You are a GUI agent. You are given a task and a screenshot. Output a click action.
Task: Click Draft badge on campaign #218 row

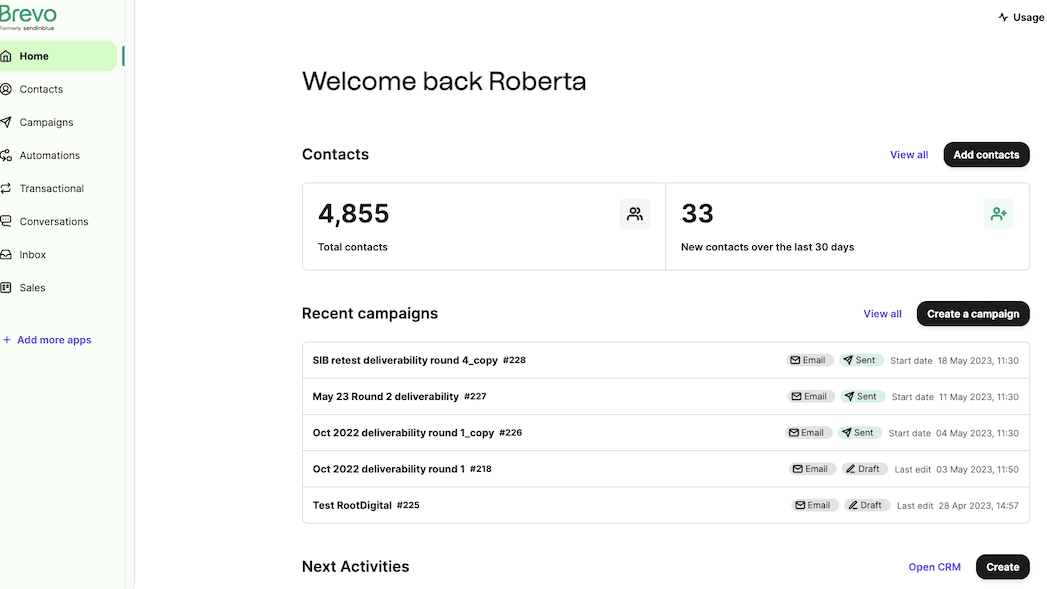[x=864, y=469]
